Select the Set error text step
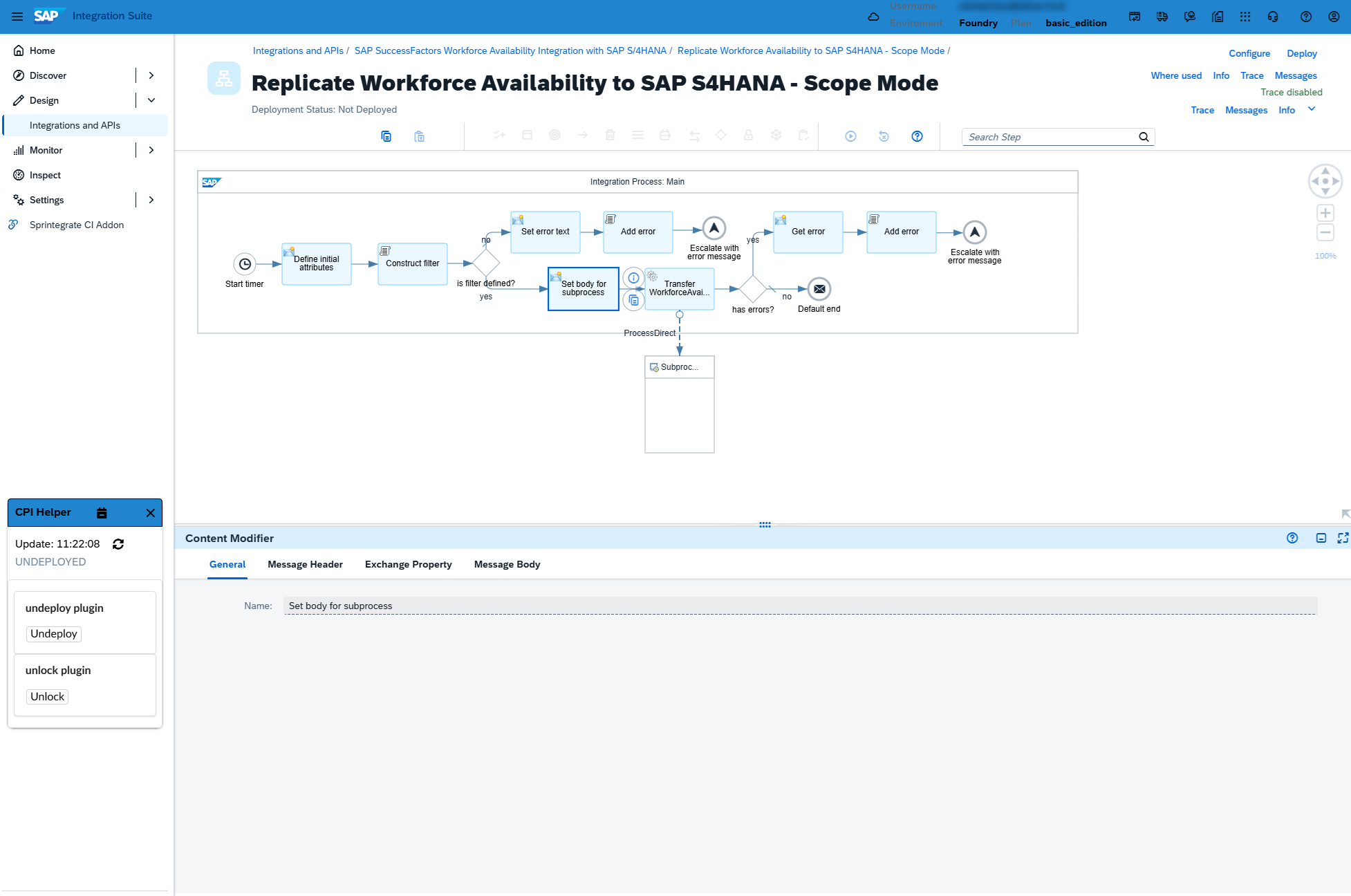Viewport: 1351px width, 896px height. click(x=546, y=232)
